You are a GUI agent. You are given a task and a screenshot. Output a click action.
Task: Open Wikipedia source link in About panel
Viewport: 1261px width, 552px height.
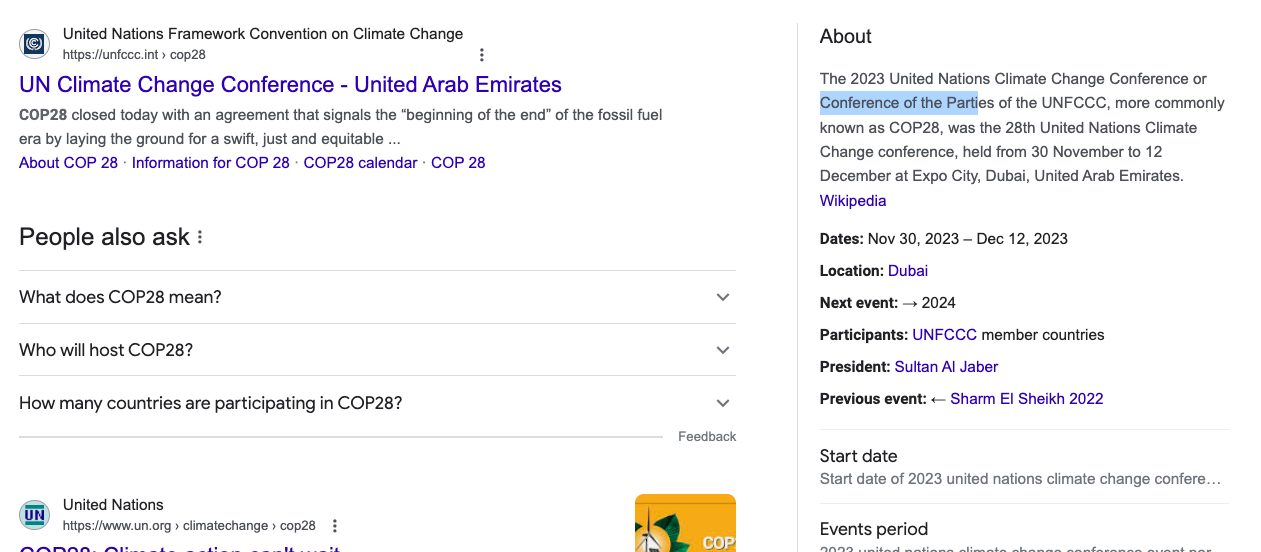tap(853, 200)
